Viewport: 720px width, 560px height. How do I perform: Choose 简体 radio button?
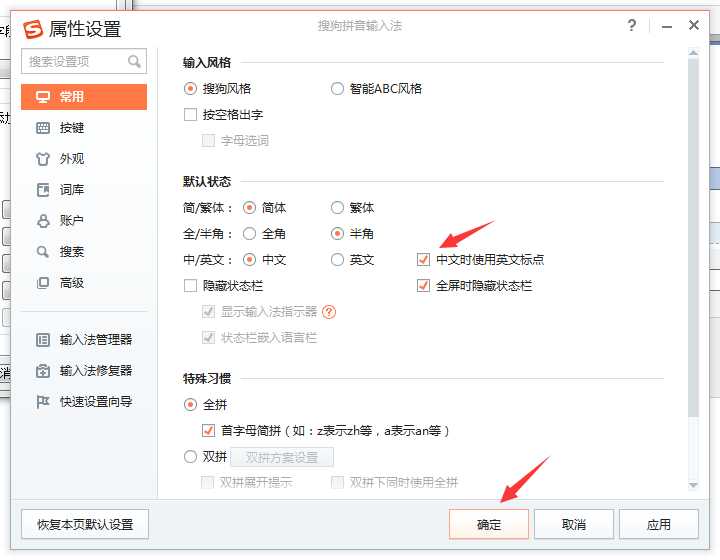tap(249, 208)
